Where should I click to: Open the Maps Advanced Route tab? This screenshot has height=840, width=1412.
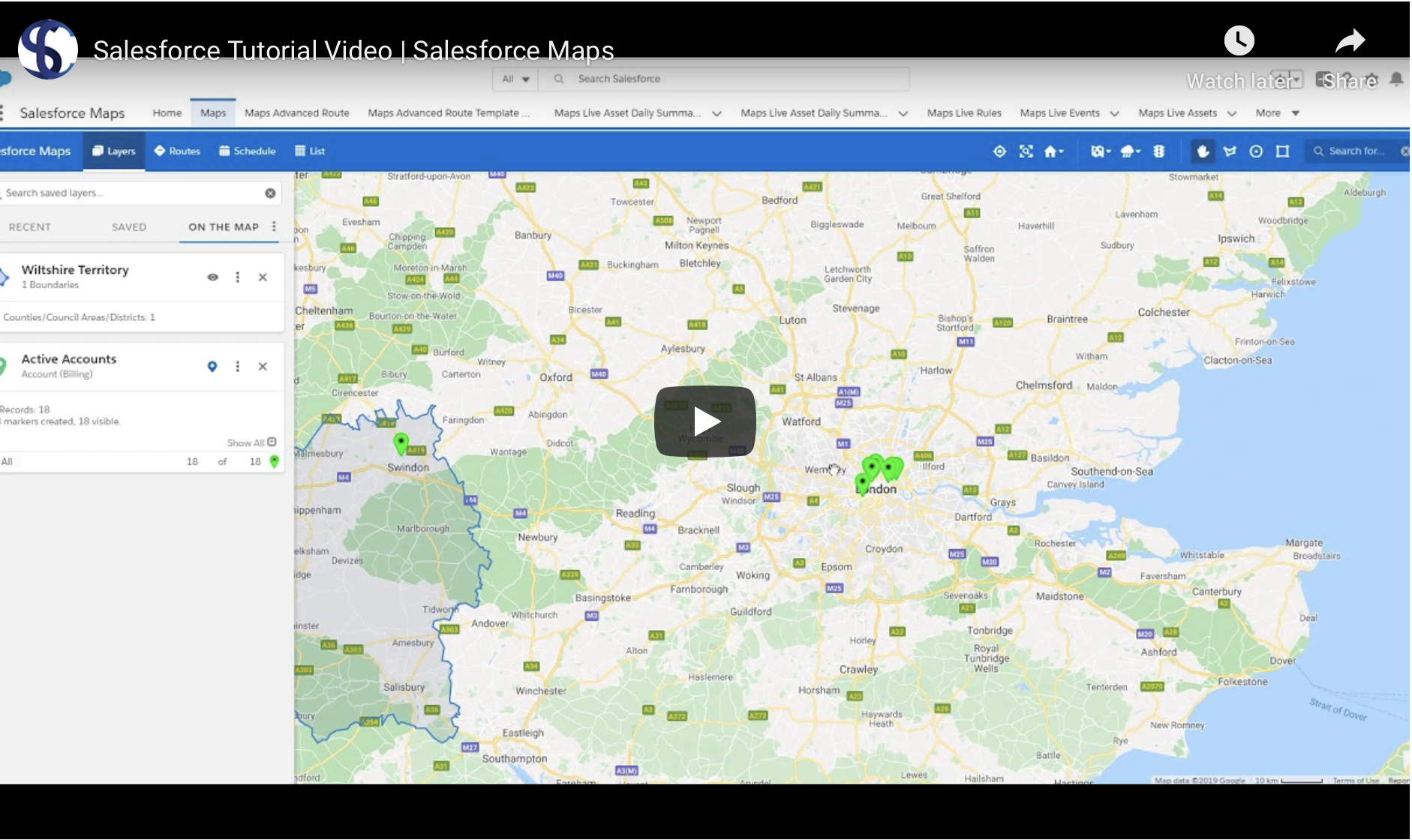click(x=297, y=113)
